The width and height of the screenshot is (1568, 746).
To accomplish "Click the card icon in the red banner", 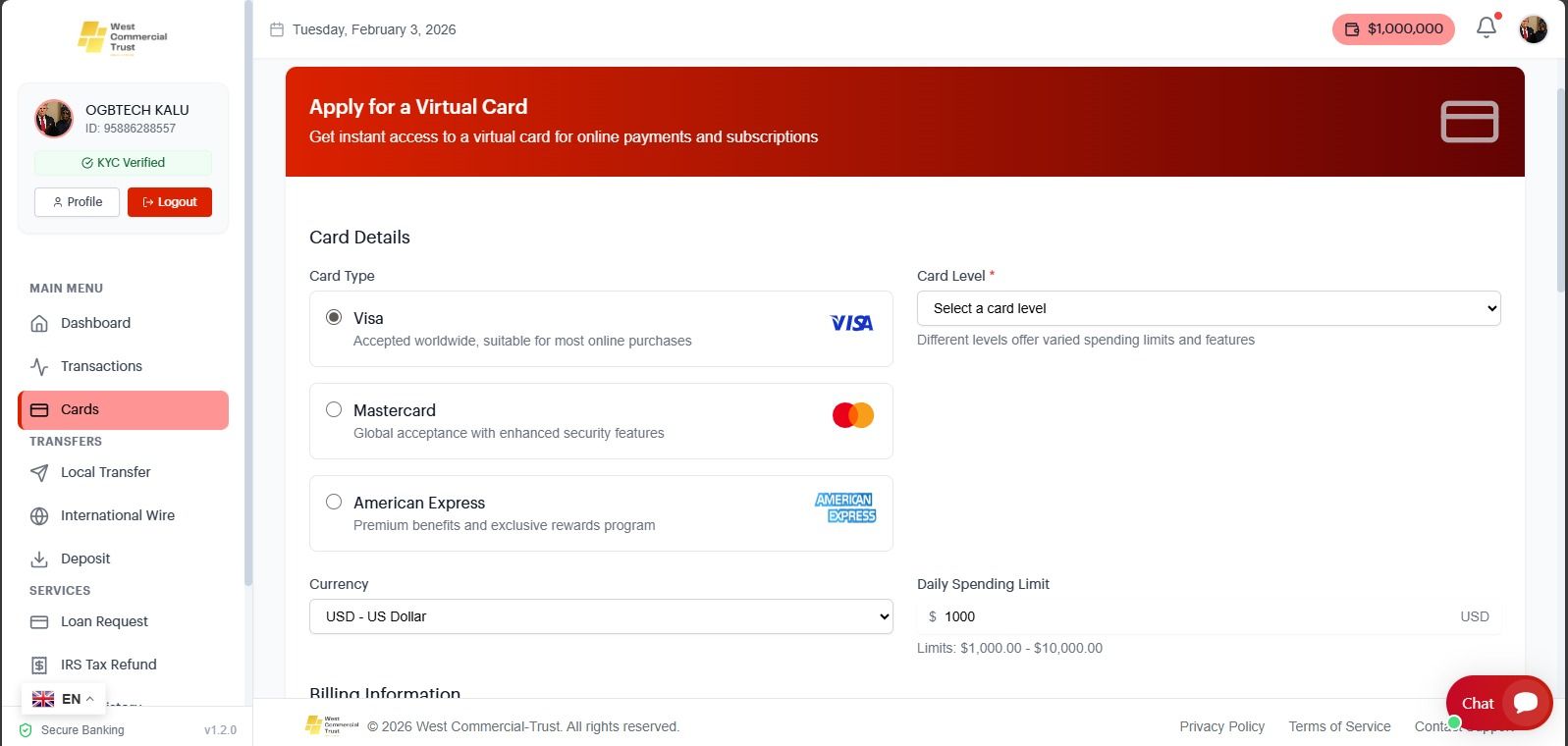I will click(1470, 122).
